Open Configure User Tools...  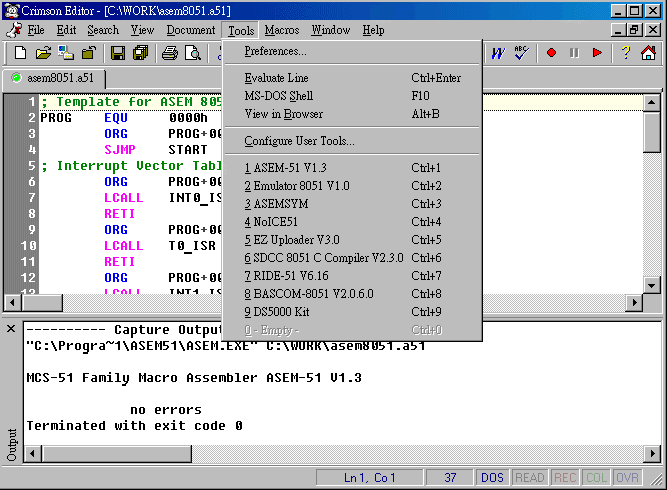(x=352, y=141)
